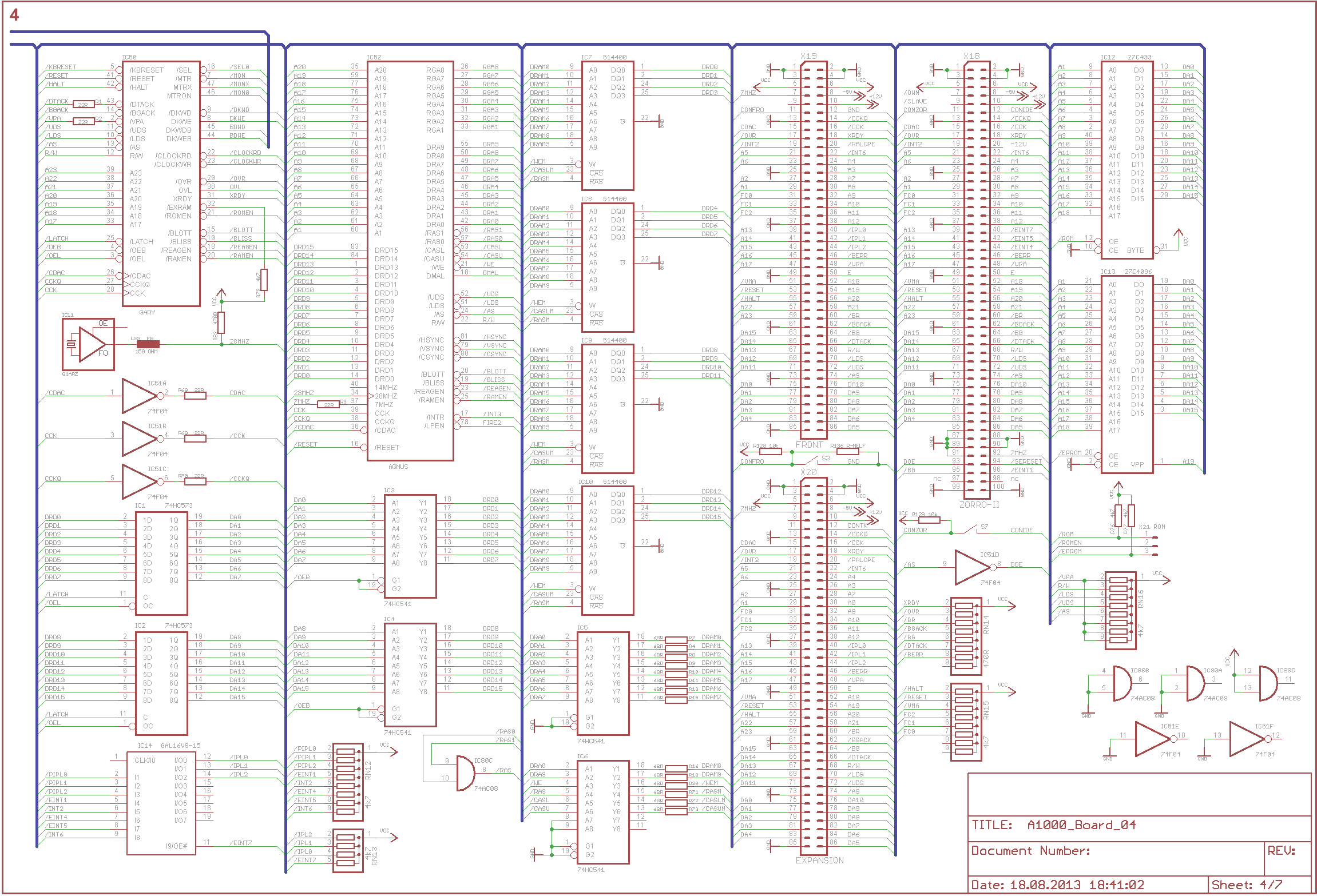Screen dimensions: 1317x896
Task: Select the "Date: 18.08.2013 18:41:02" text
Action: (1057, 885)
